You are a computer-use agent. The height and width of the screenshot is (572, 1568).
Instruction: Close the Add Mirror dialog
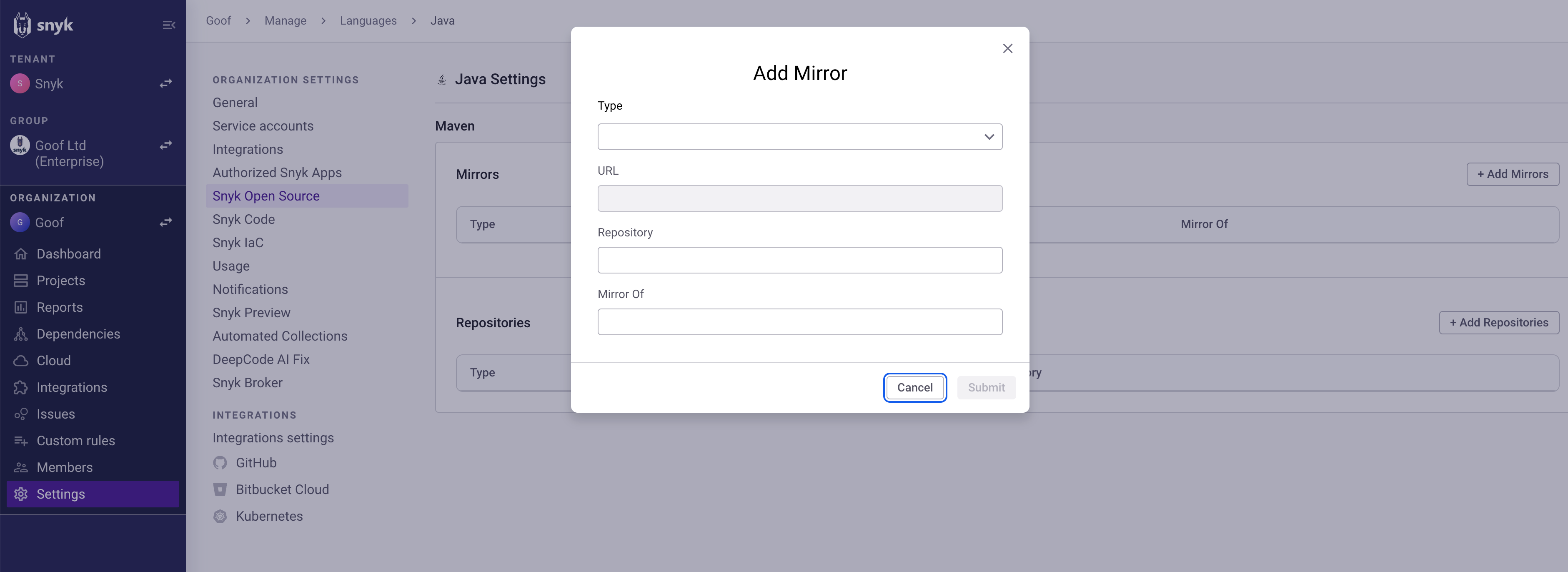(x=1007, y=48)
